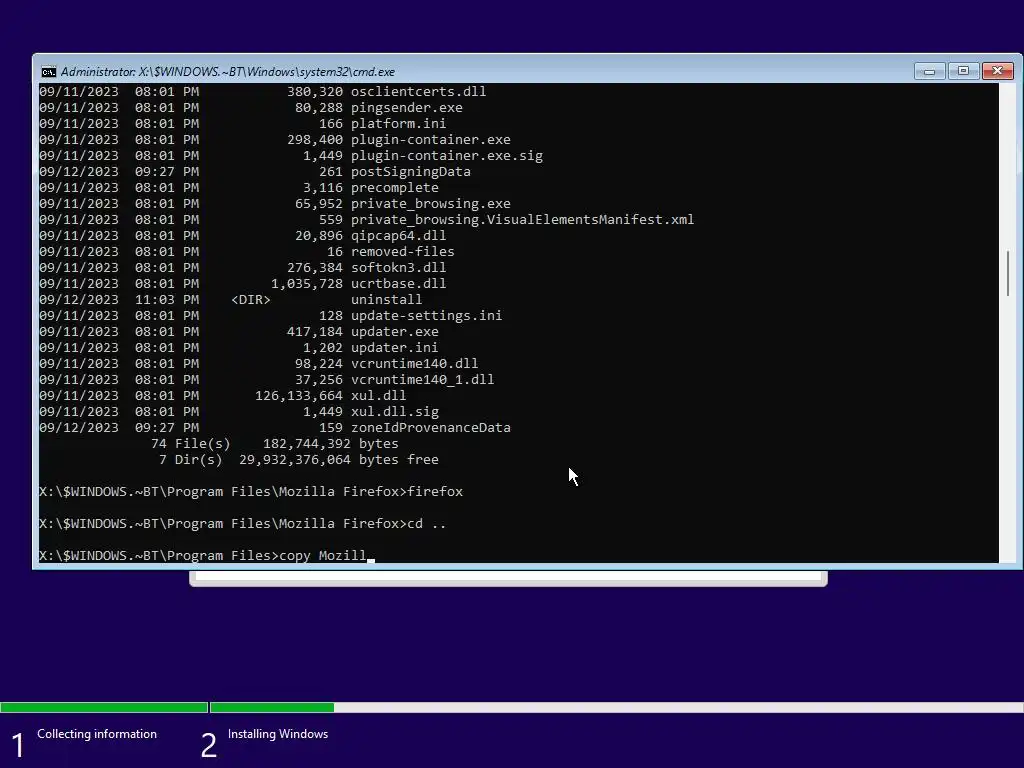This screenshot has width=1024, height=768.
Task: Minimize the Administrator cmd.exe window
Action: [x=929, y=71]
